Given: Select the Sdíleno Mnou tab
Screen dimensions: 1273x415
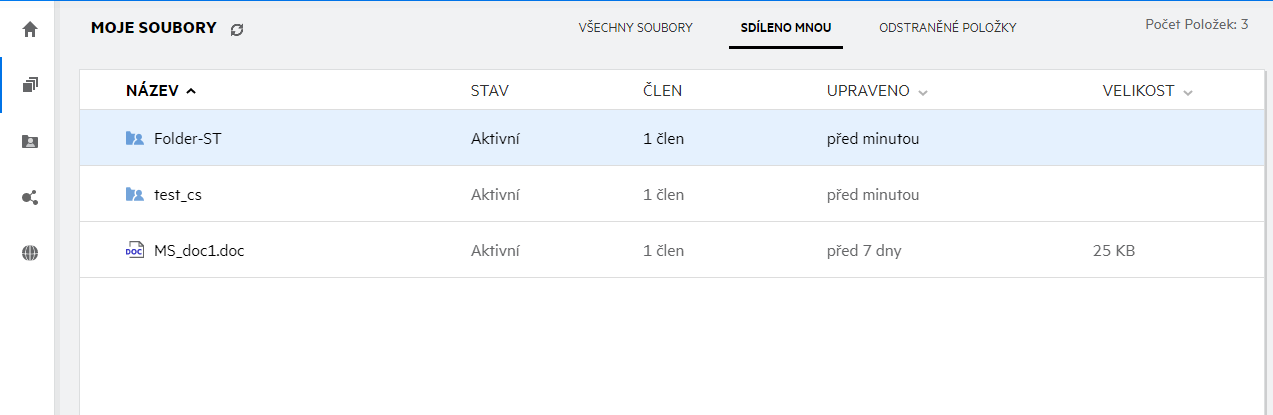Looking at the screenshot, I should coord(786,28).
